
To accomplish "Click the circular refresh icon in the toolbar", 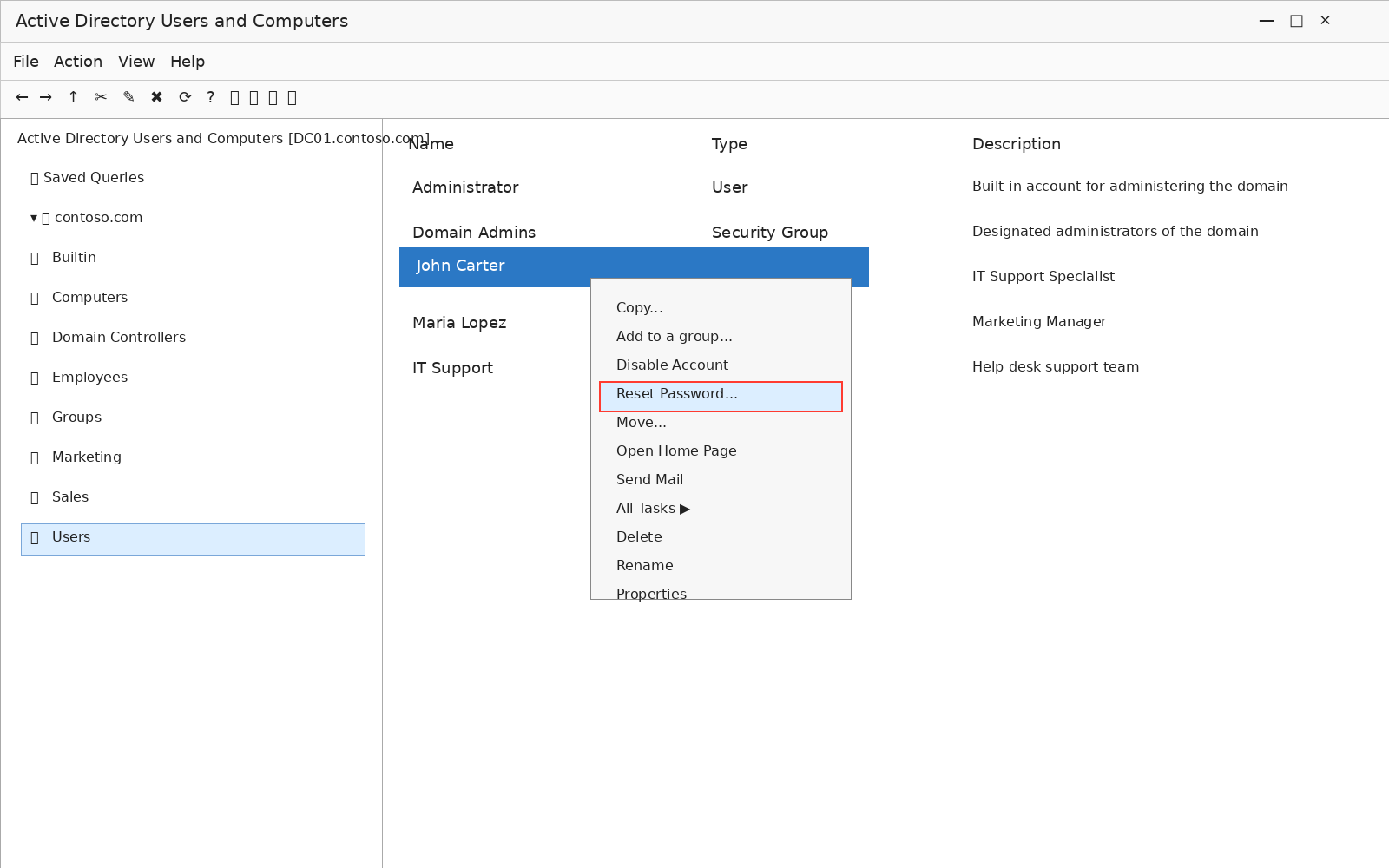I will coord(185,97).
